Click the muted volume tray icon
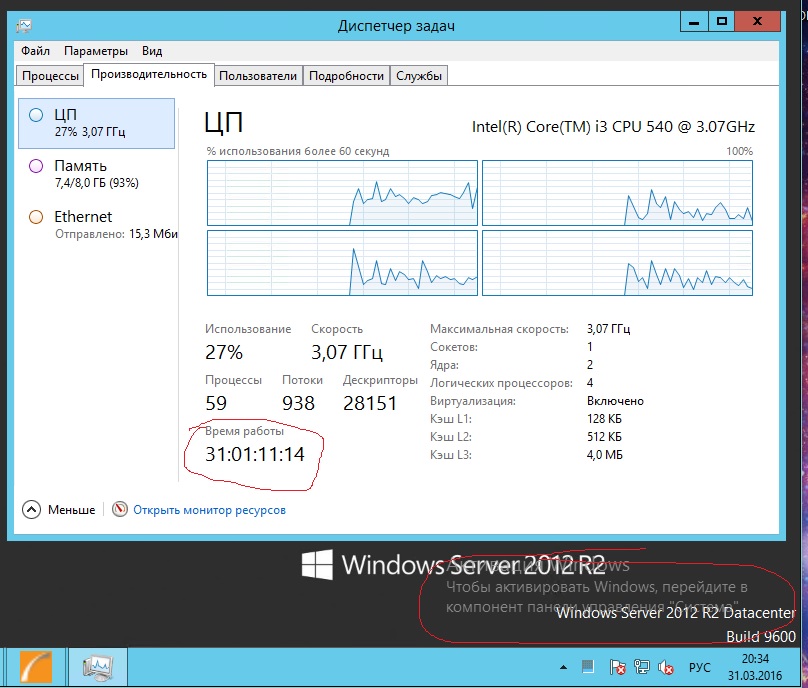 (x=666, y=667)
